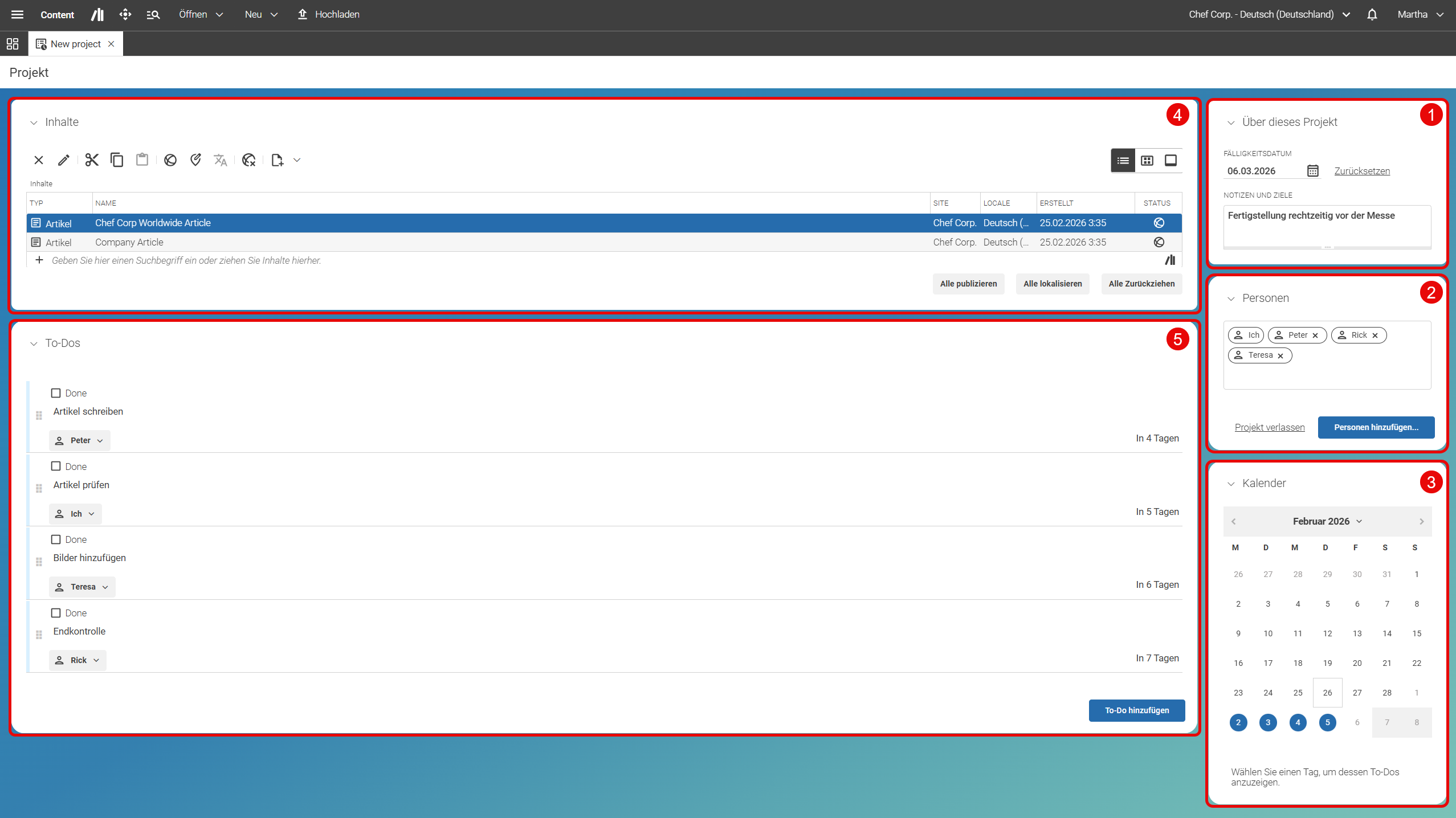Remove Rick from Personen

pyautogui.click(x=1375, y=336)
